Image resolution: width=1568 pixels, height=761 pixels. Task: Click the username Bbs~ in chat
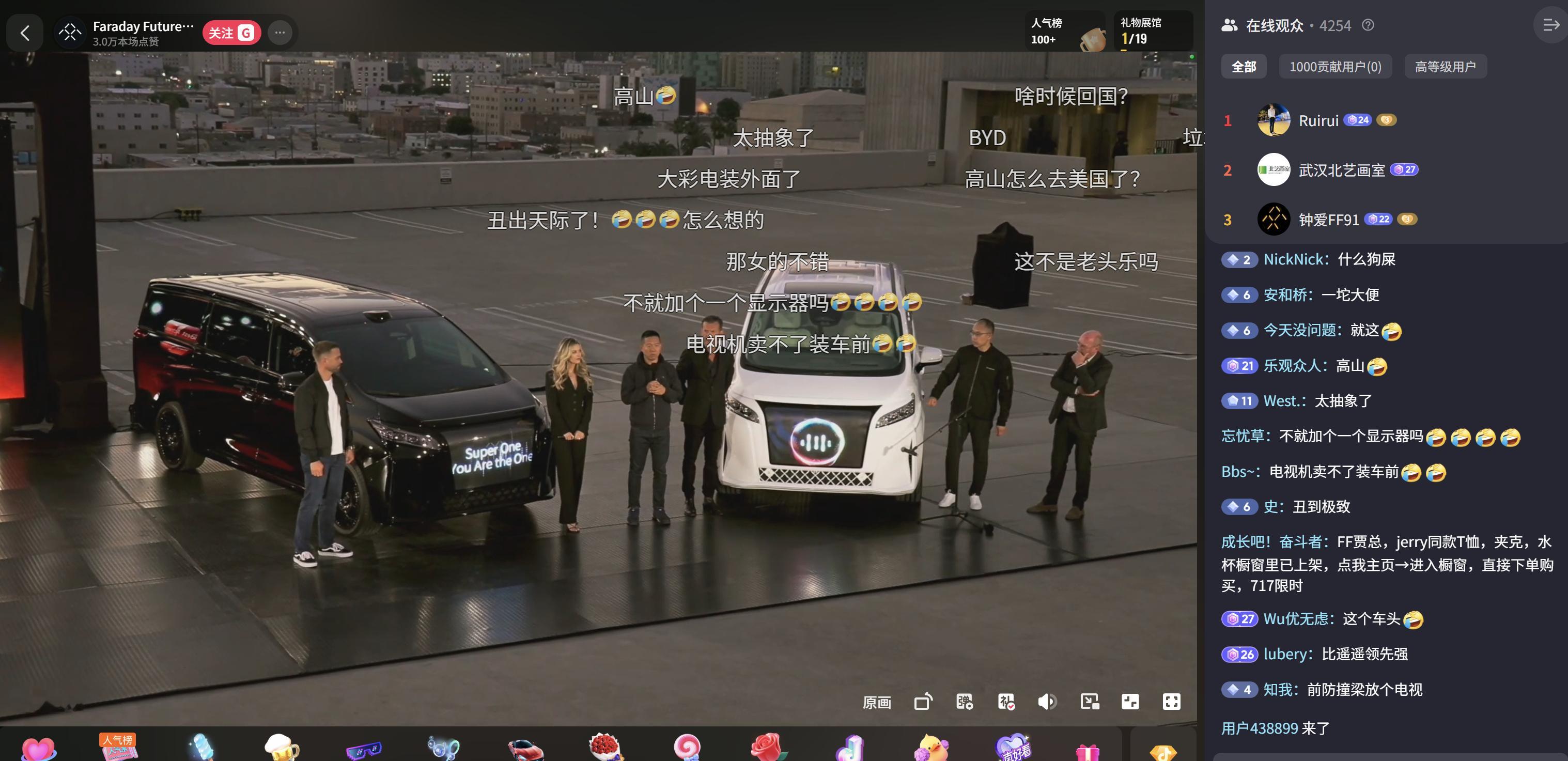[1238, 472]
